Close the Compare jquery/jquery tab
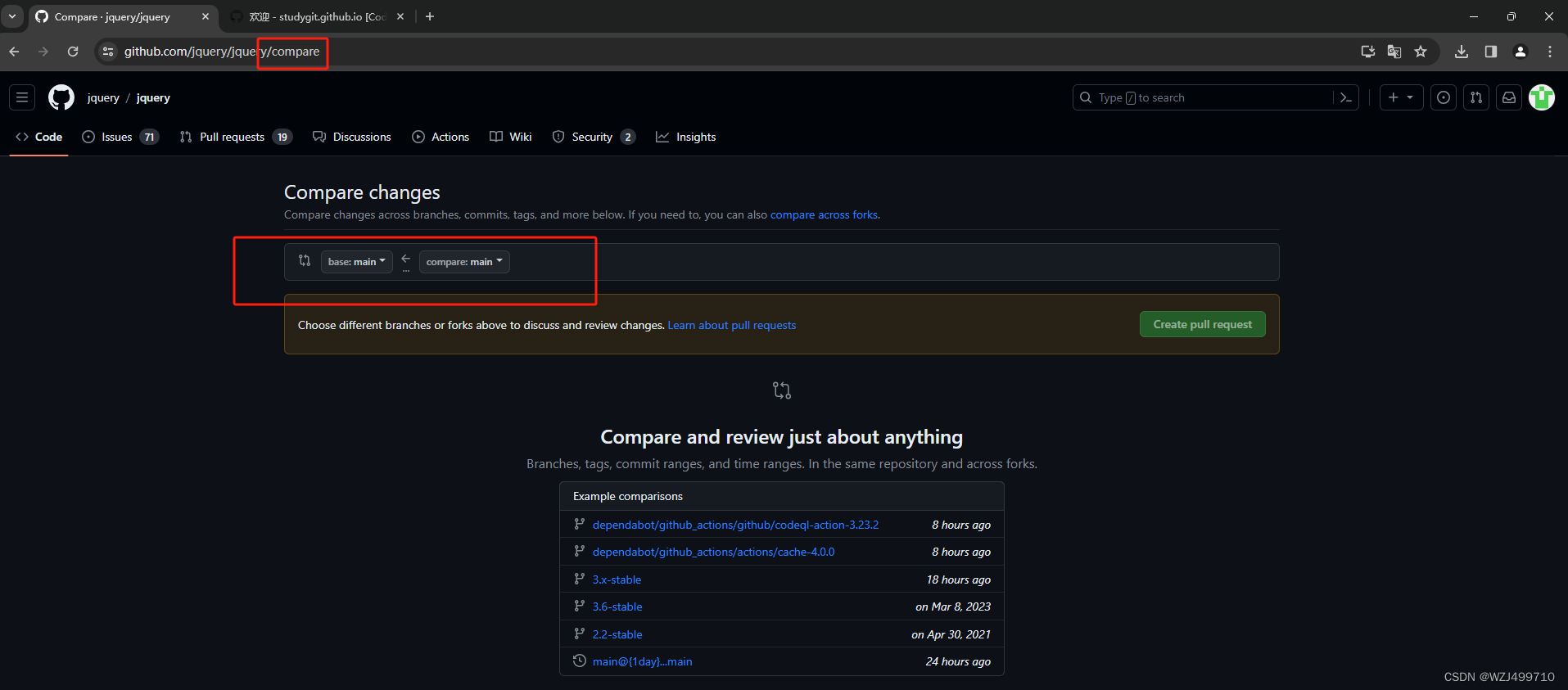 click(x=206, y=16)
